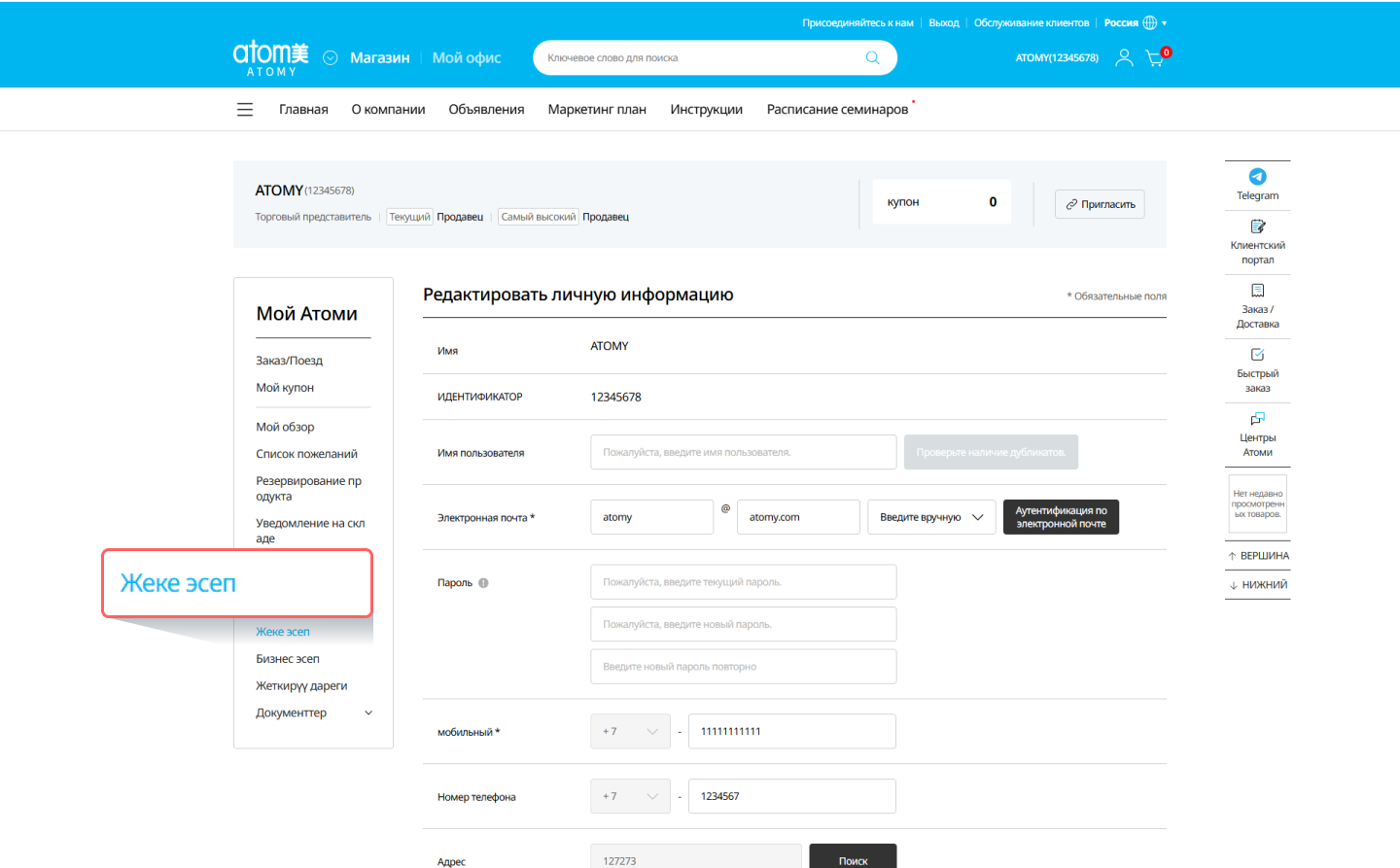Open the hamburger menu icon

pos(245,110)
